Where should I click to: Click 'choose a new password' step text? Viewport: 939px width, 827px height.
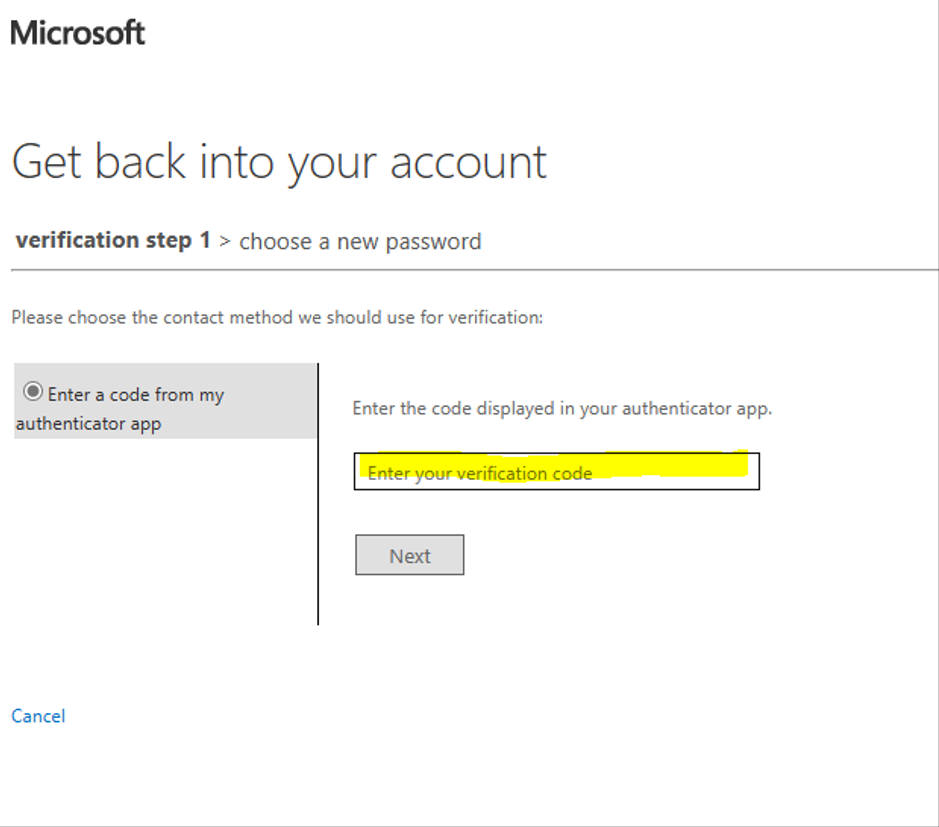tap(360, 242)
